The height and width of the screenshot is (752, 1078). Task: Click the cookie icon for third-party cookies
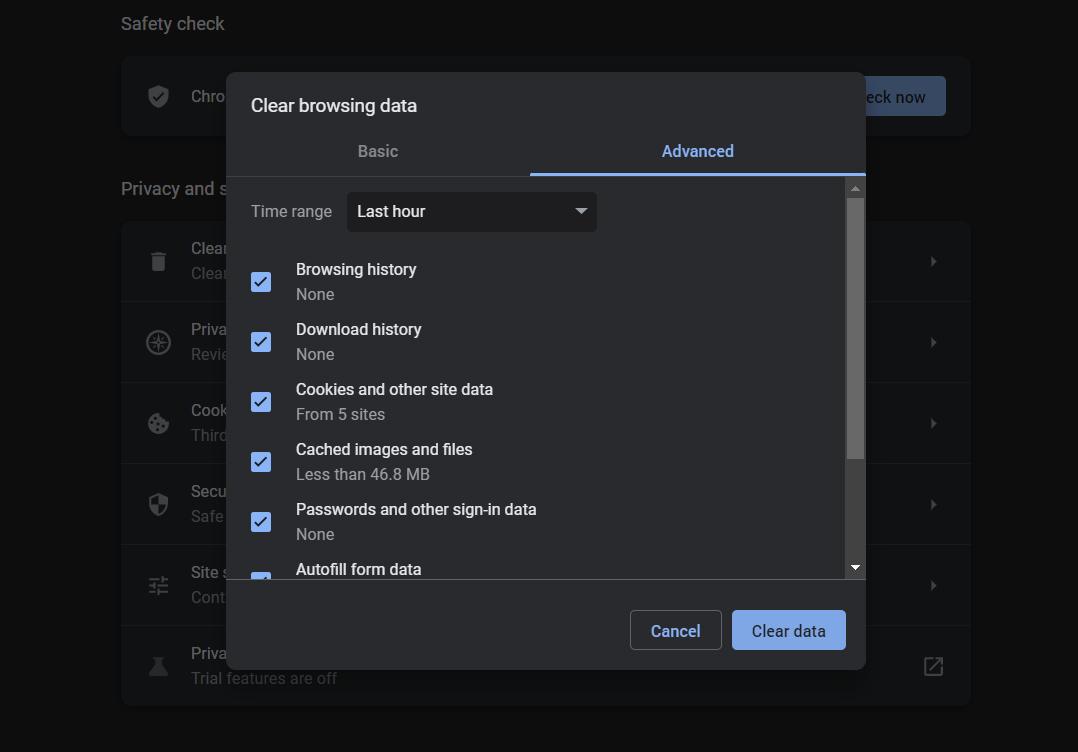(x=158, y=423)
